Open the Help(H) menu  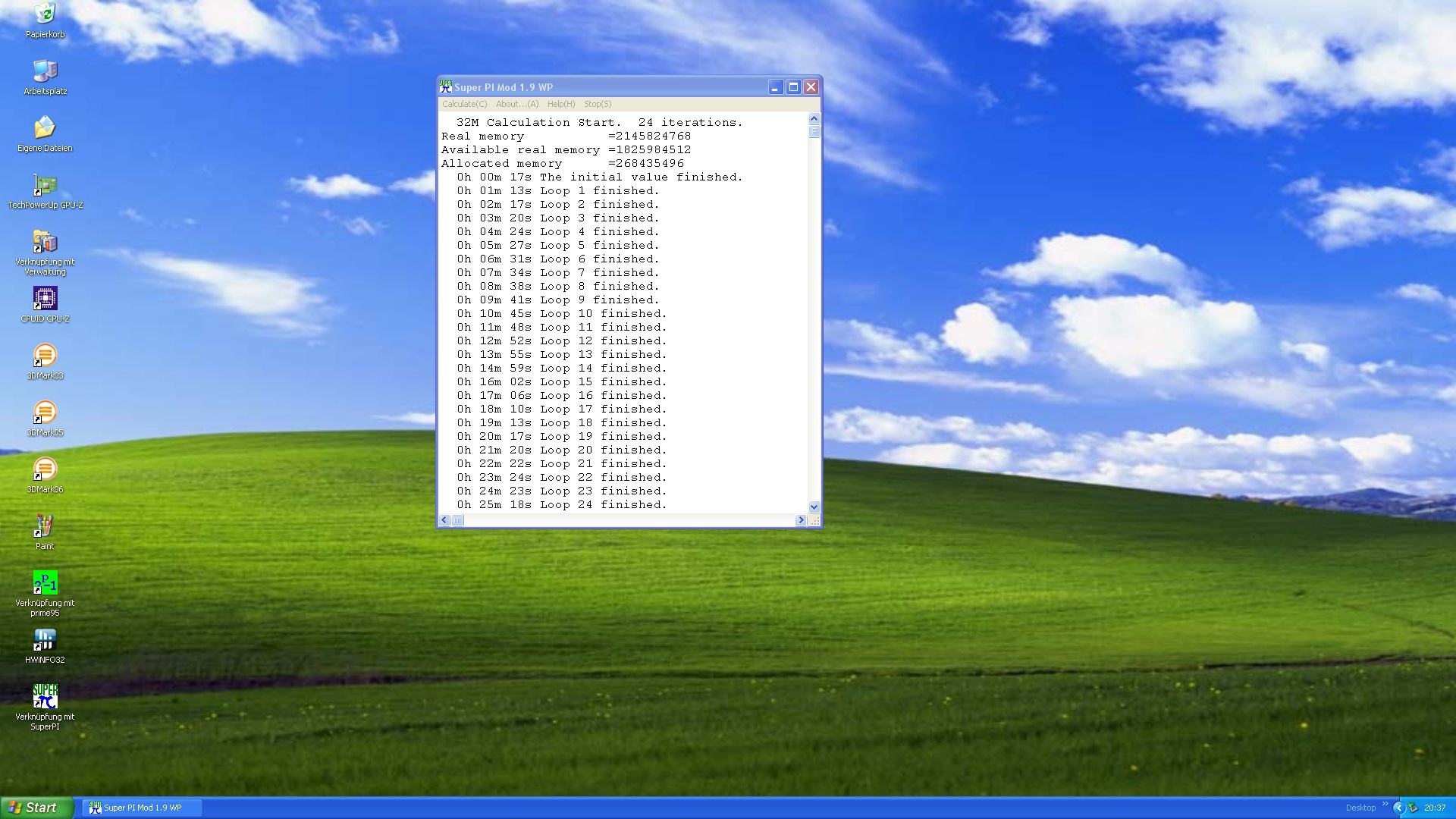(561, 104)
